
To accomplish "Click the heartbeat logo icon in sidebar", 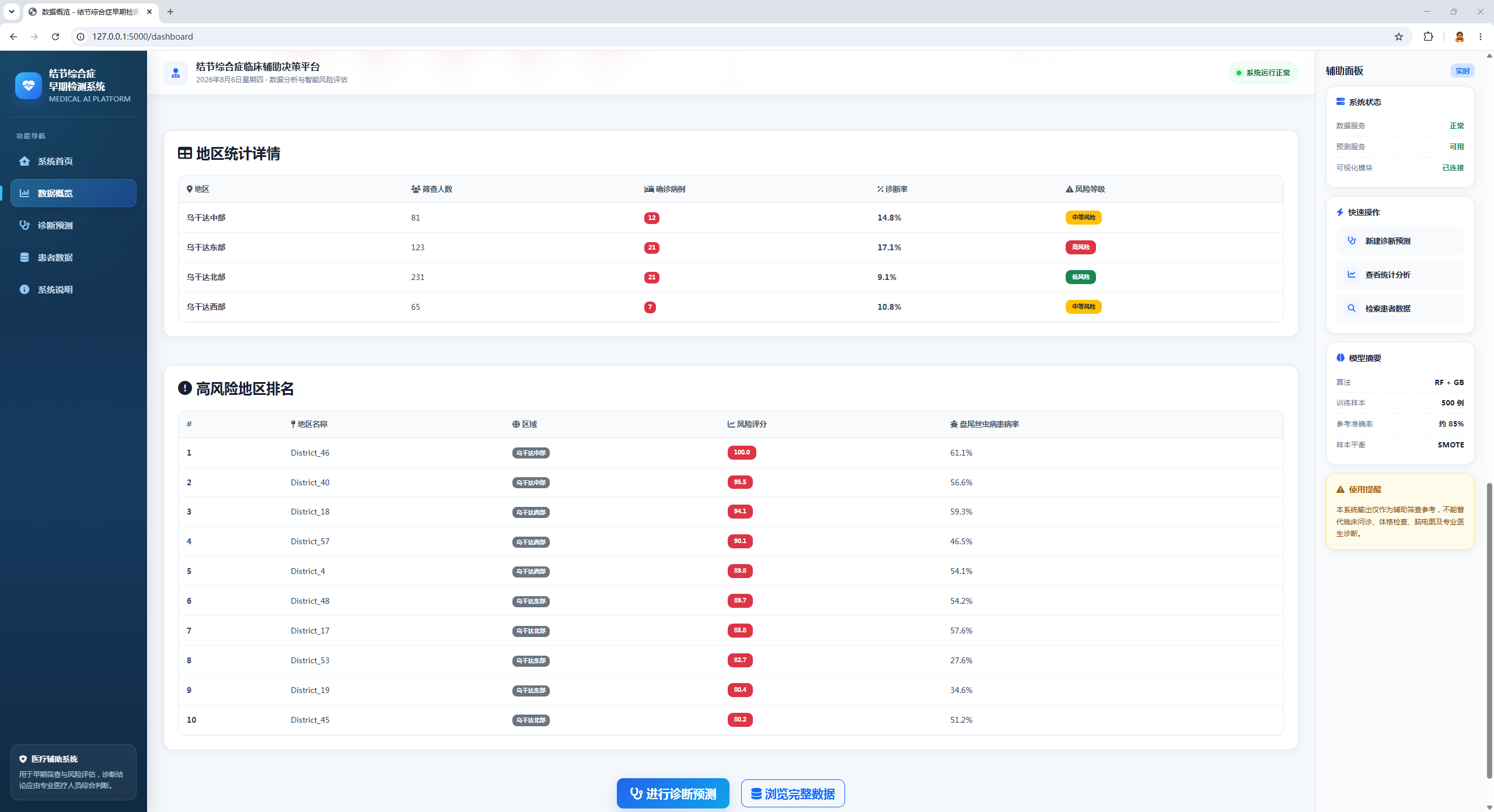I will 28,86.
